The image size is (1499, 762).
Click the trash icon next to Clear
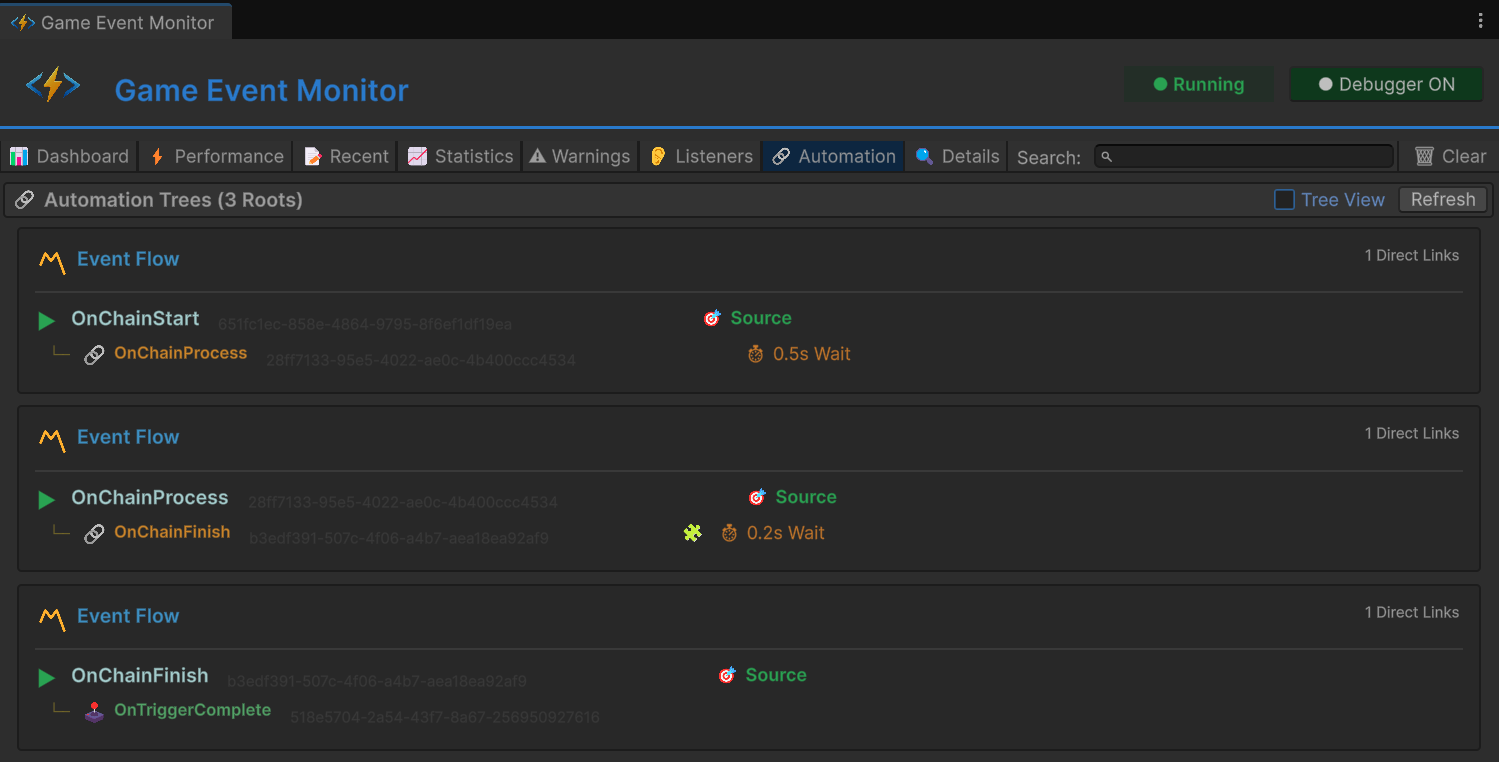click(1424, 155)
